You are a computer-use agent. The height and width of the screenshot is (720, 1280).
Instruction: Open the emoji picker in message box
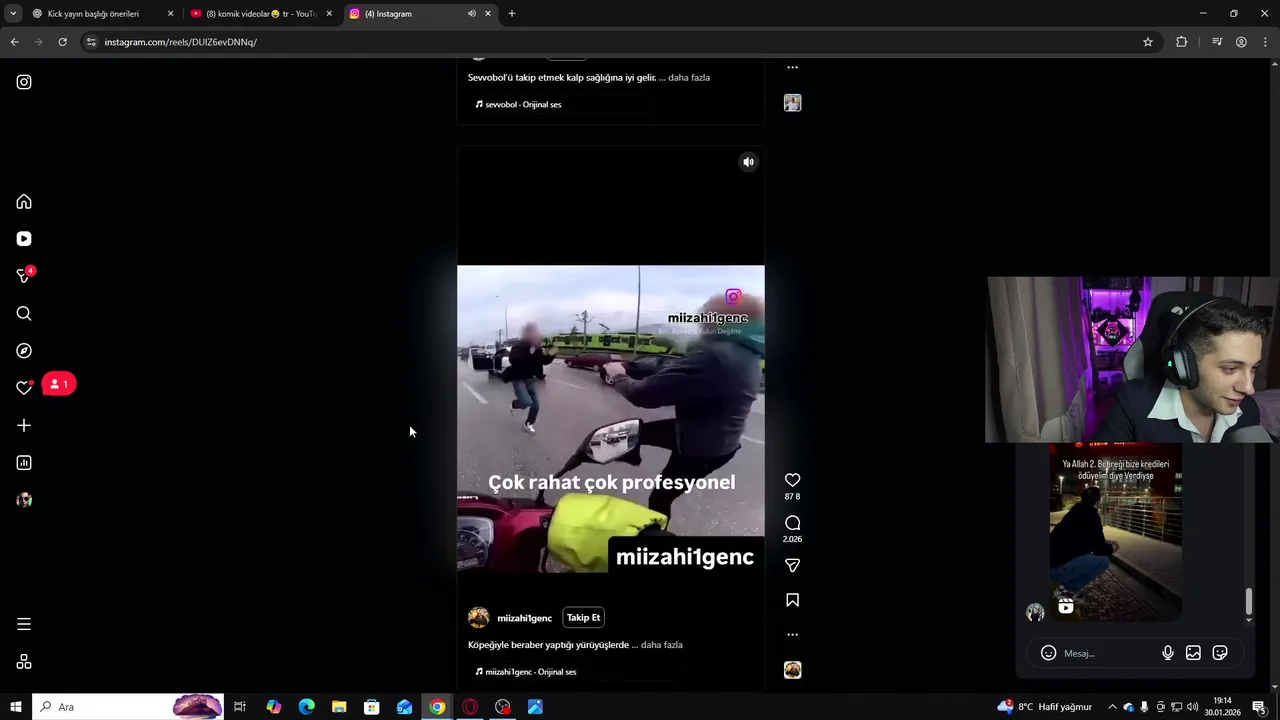(x=1048, y=653)
